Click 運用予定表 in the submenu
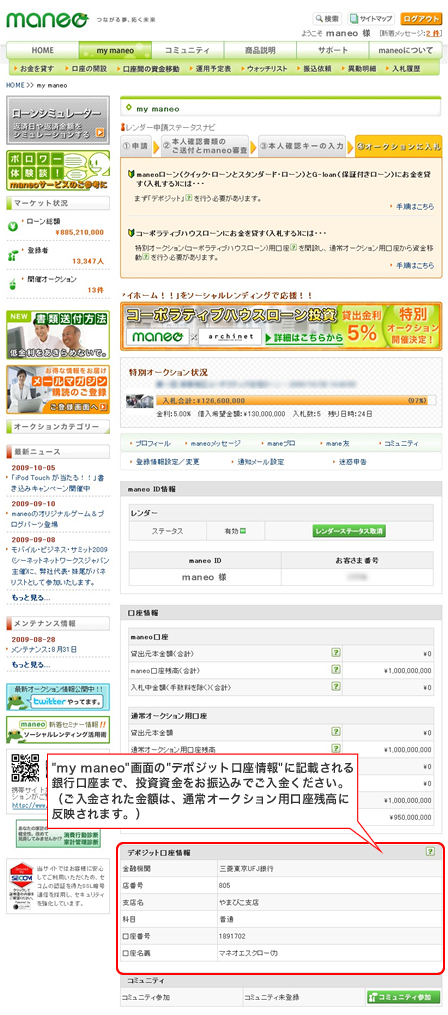 pyautogui.click(x=212, y=68)
